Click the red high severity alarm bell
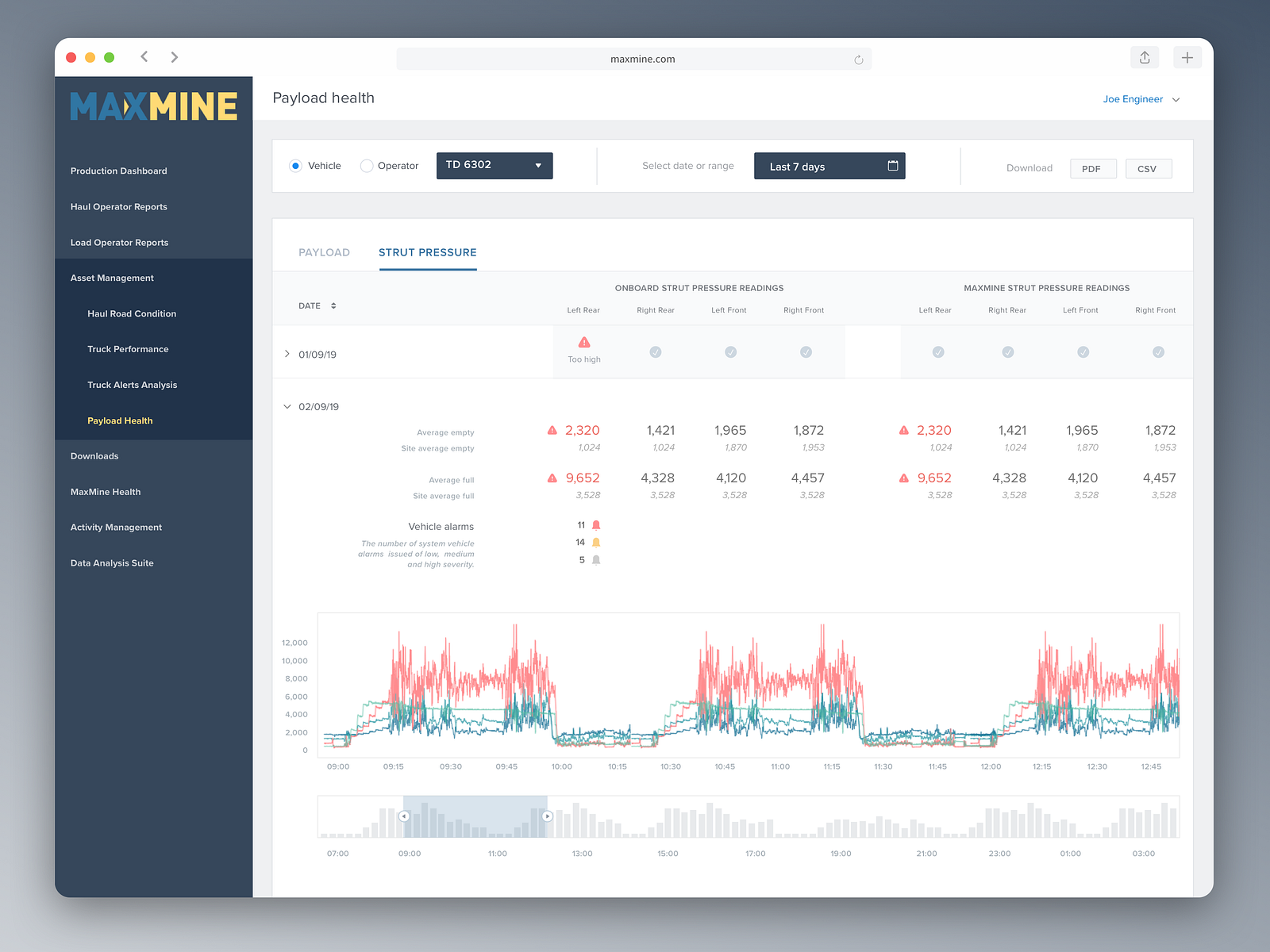Viewport: 1270px width, 952px height. (596, 525)
